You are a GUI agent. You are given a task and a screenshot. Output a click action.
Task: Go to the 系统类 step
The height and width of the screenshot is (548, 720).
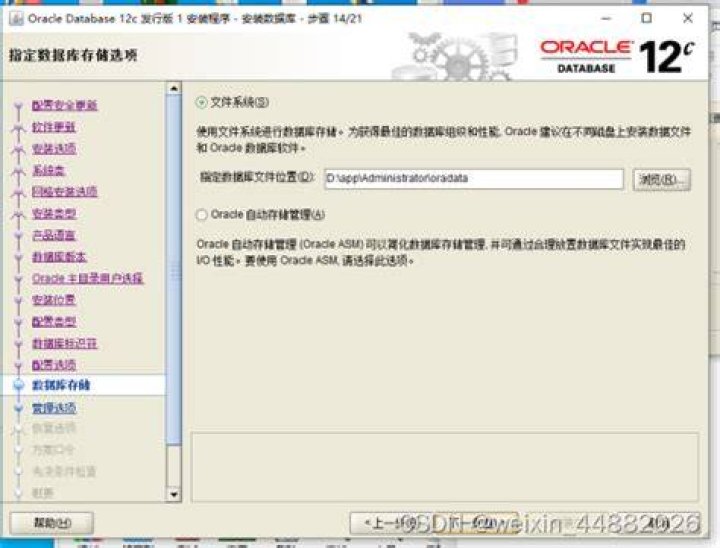click(48, 170)
